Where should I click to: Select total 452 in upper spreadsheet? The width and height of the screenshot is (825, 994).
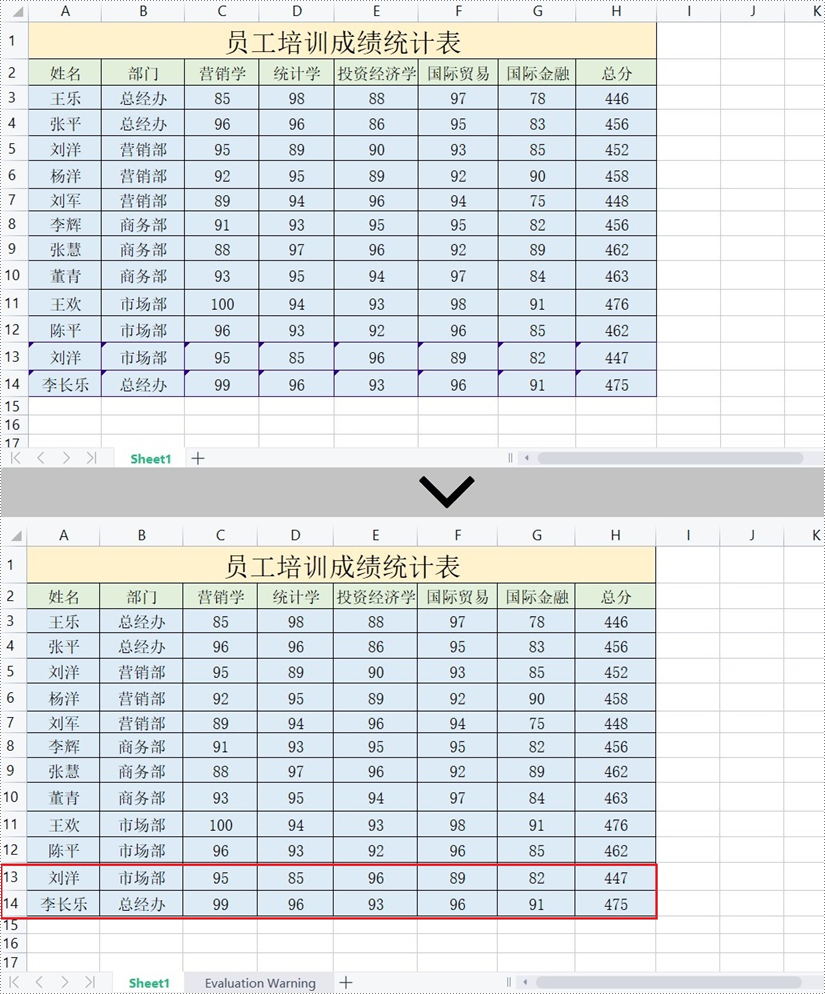pos(616,149)
